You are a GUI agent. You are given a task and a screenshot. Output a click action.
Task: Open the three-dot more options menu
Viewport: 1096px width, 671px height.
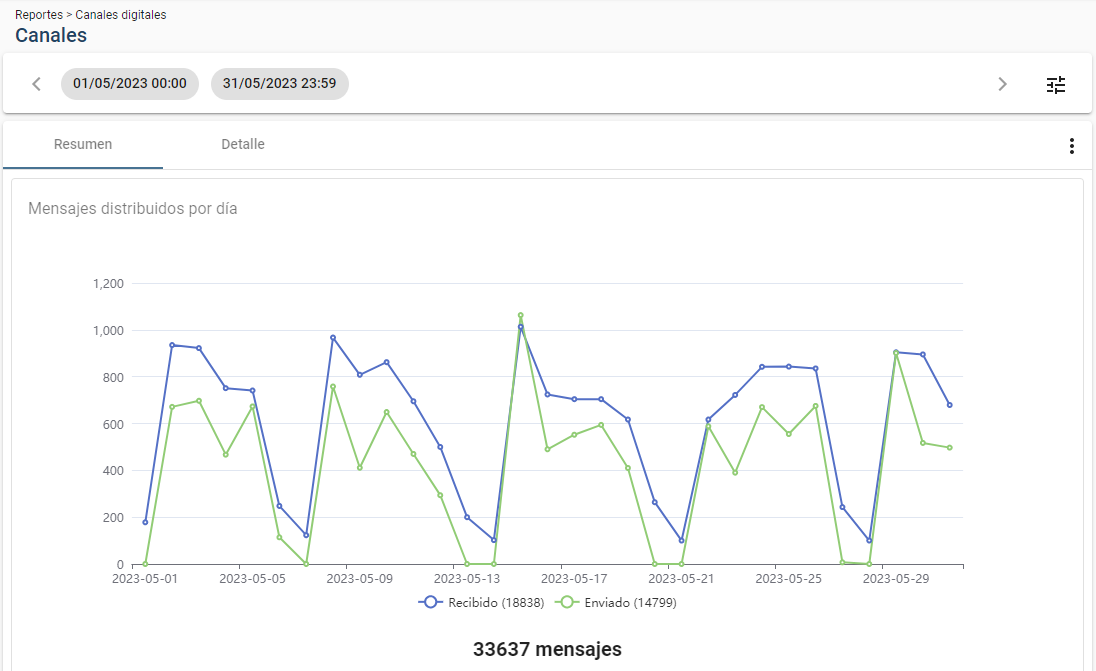pyautogui.click(x=1072, y=145)
